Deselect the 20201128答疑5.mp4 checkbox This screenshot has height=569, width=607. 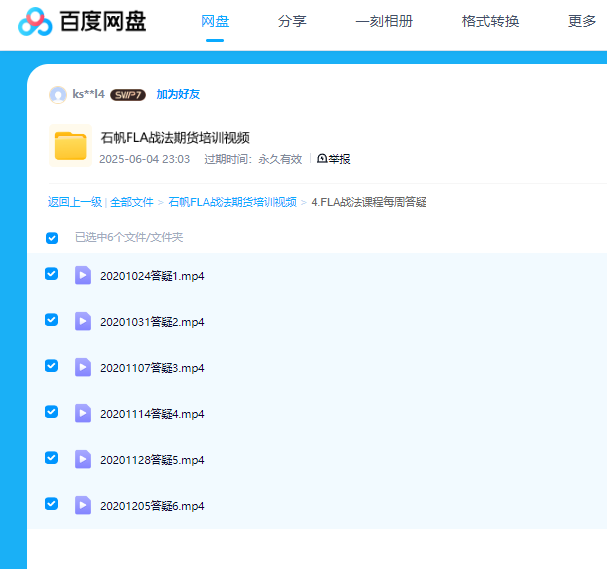coord(52,458)
